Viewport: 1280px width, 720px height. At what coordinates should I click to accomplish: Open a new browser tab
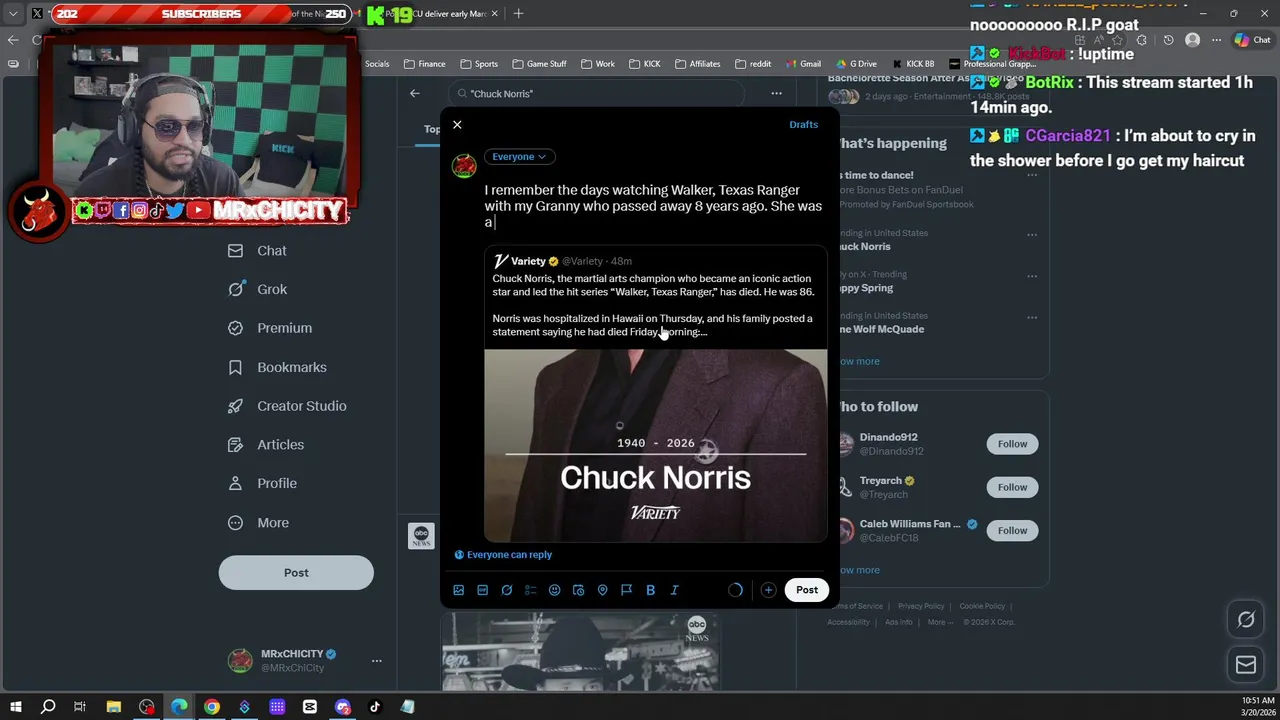click(518, 14)
